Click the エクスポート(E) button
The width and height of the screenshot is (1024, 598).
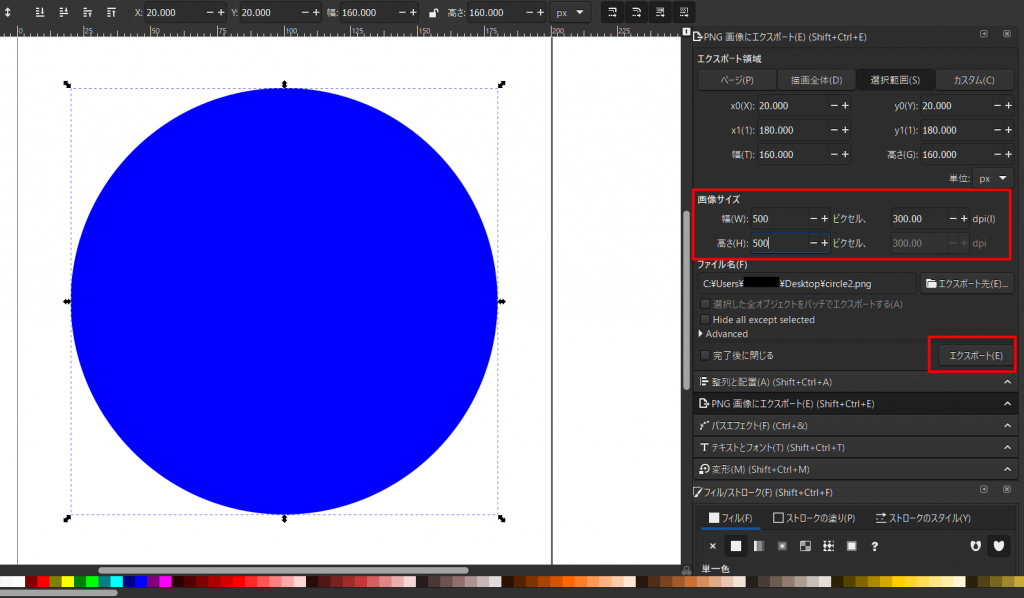click(975, 355)
